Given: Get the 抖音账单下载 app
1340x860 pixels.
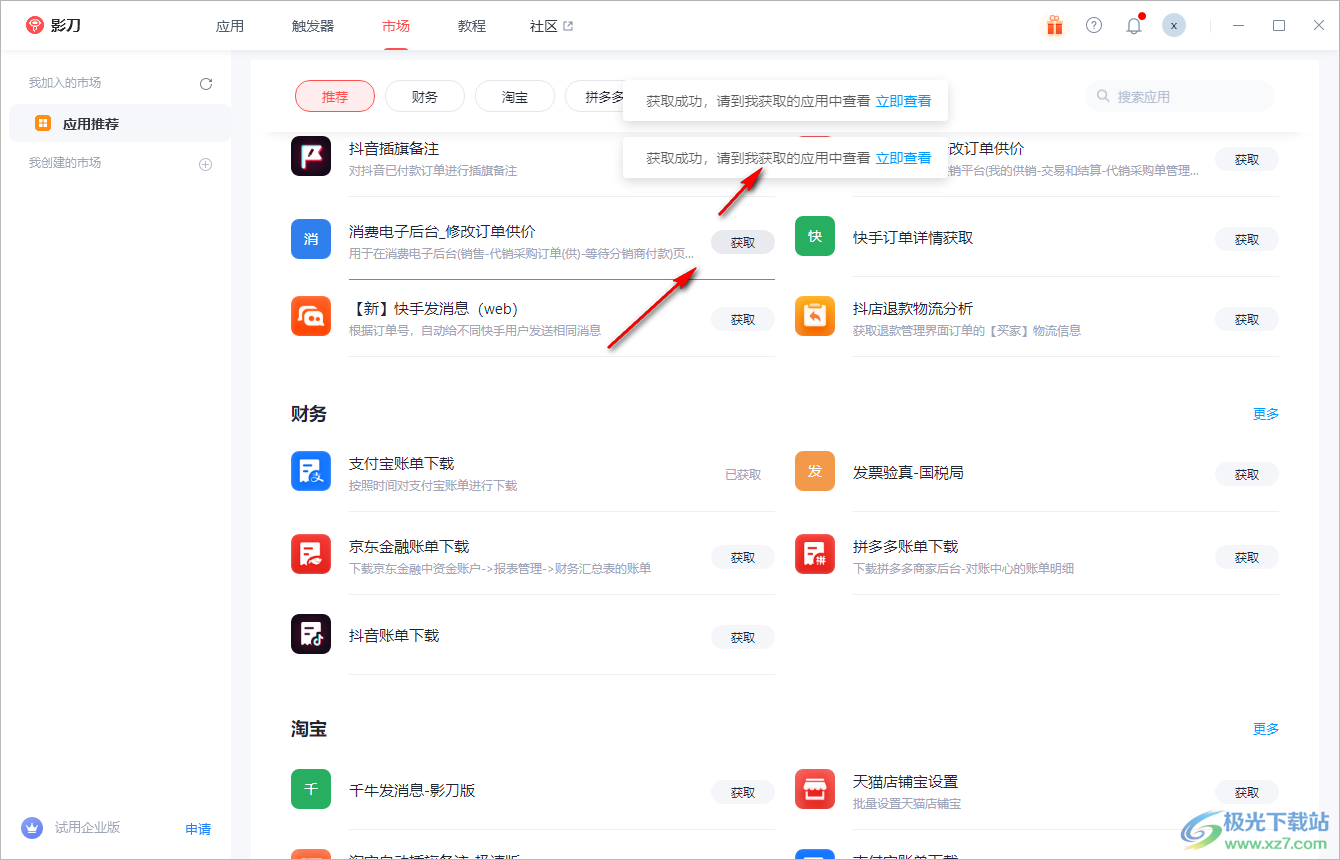Looking at the screenshot, I should [743, 637].
